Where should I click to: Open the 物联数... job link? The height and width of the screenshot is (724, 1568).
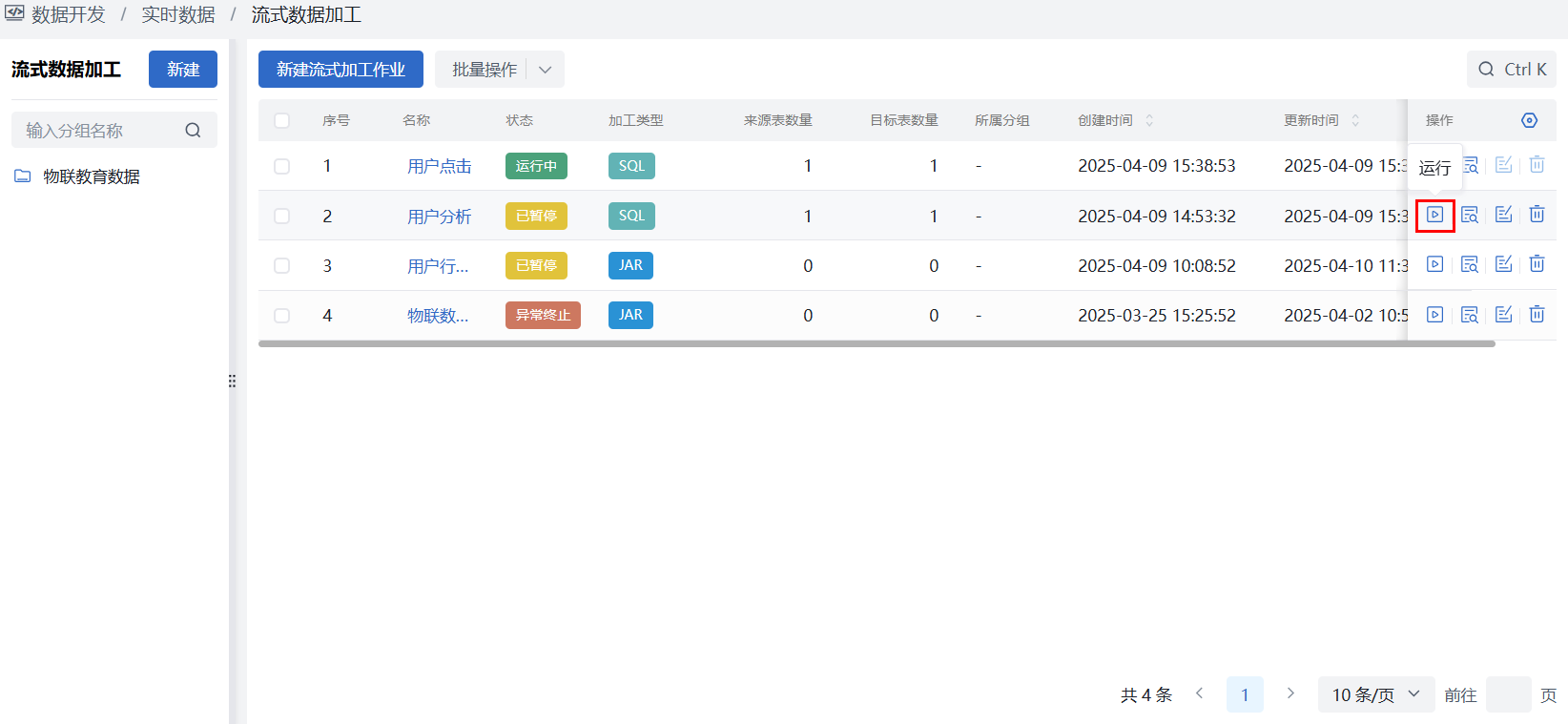point(438,316)
